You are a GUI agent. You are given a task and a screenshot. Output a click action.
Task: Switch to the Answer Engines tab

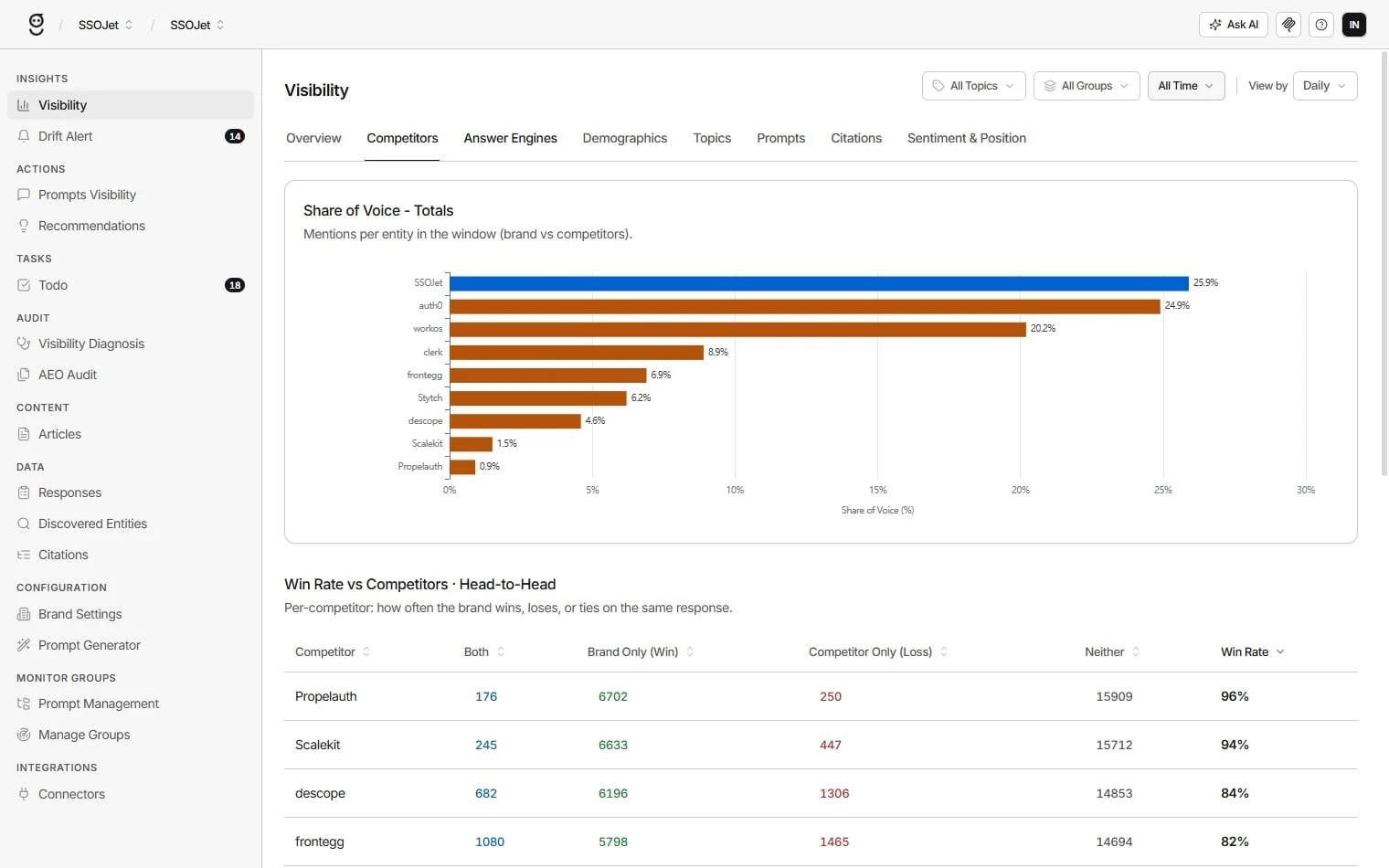point(510,138)
